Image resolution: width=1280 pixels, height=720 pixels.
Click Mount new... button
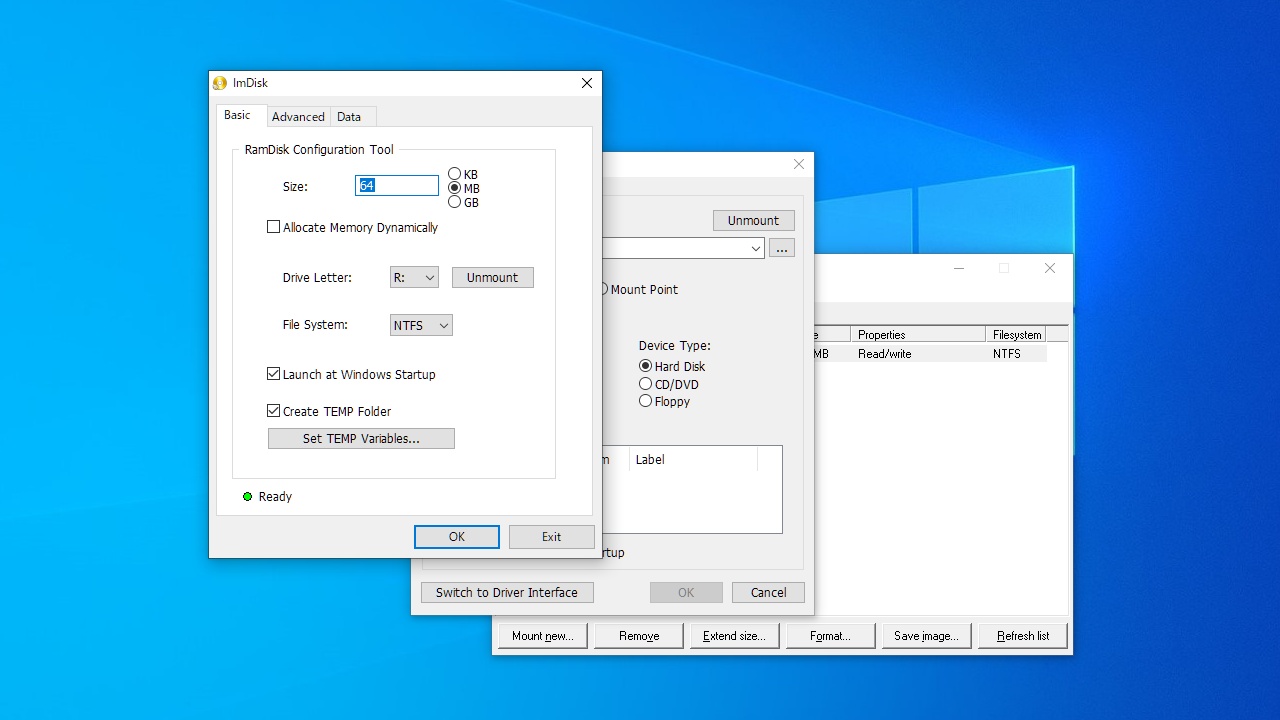[543, 636]
